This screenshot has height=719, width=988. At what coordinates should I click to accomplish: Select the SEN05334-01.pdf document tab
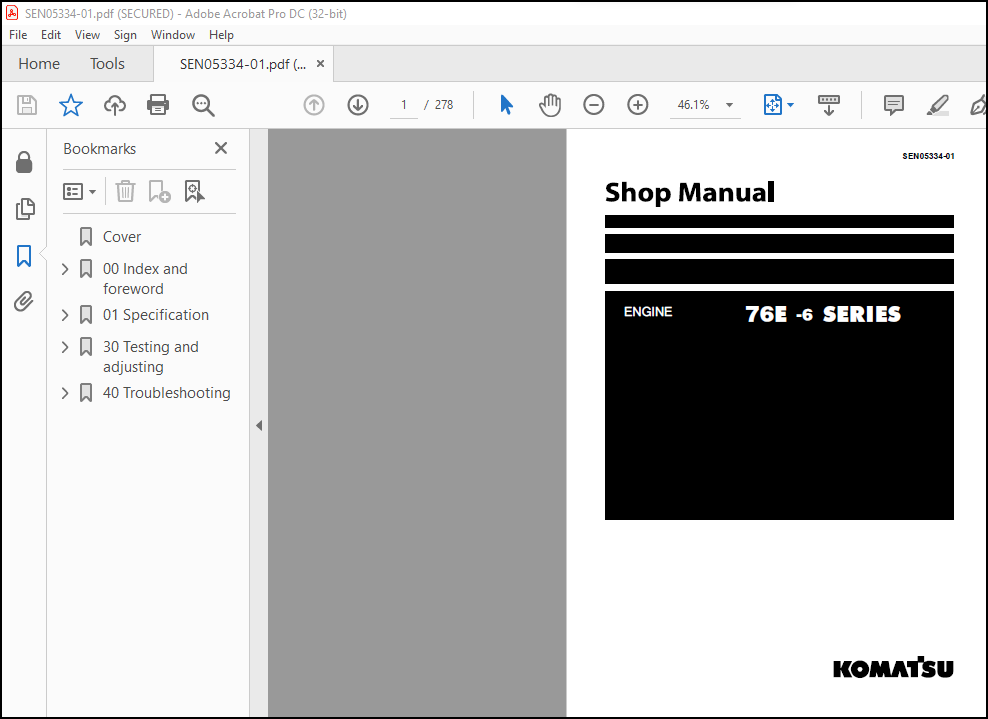point(243,64)
